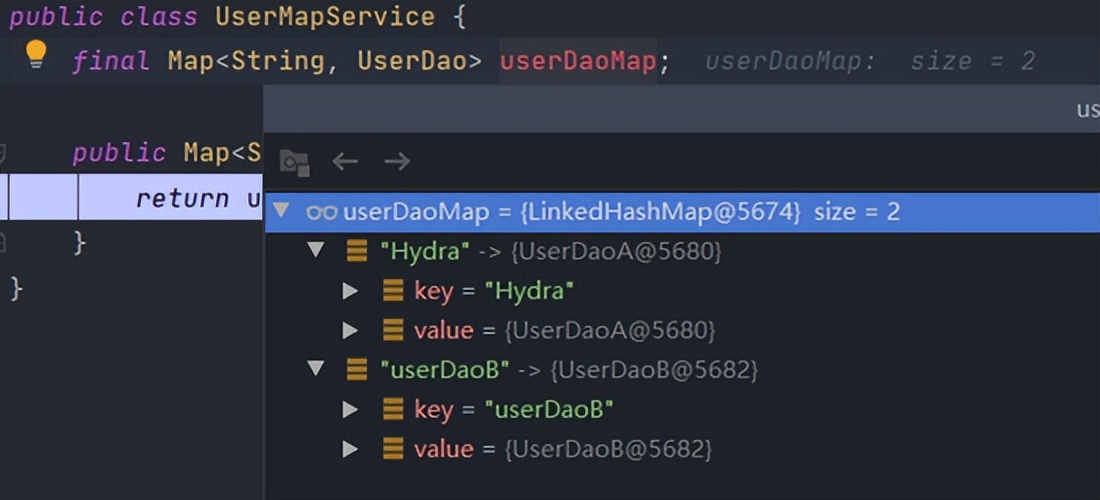Viewport: 1100px width, 500px height.
Task: Collapse the "Hydra" map entry
Action: pos(317,251)
